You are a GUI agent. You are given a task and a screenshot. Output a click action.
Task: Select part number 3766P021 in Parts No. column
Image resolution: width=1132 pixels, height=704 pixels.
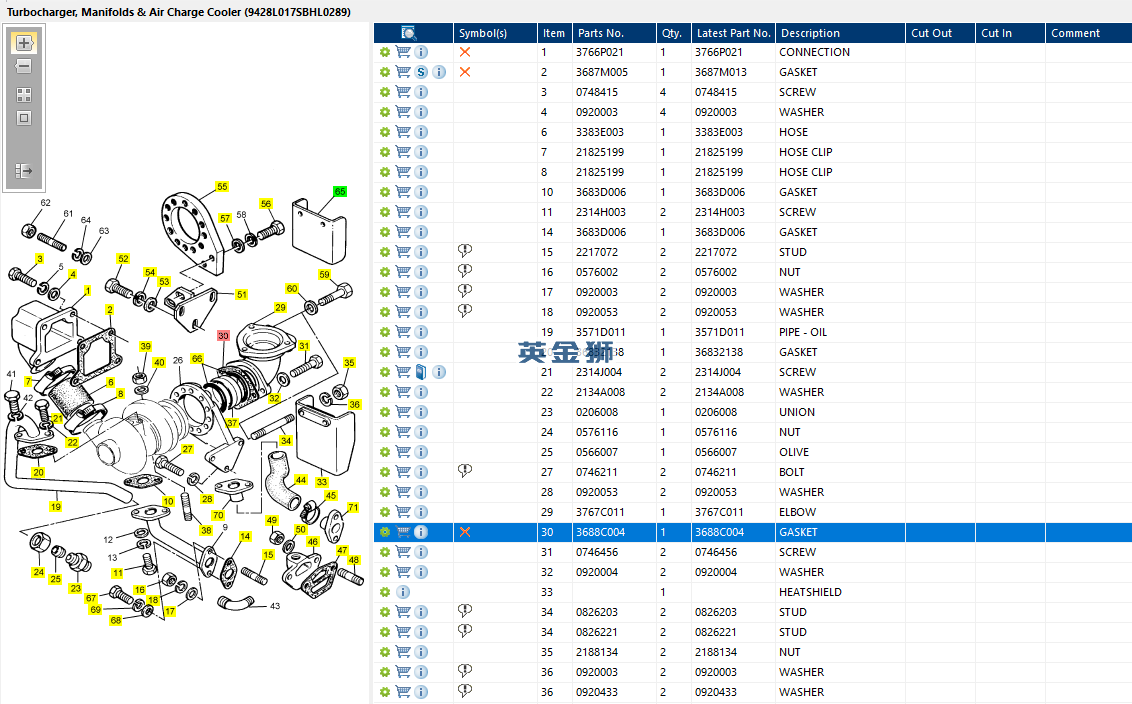pyautogui.click(x=599, y=52)
